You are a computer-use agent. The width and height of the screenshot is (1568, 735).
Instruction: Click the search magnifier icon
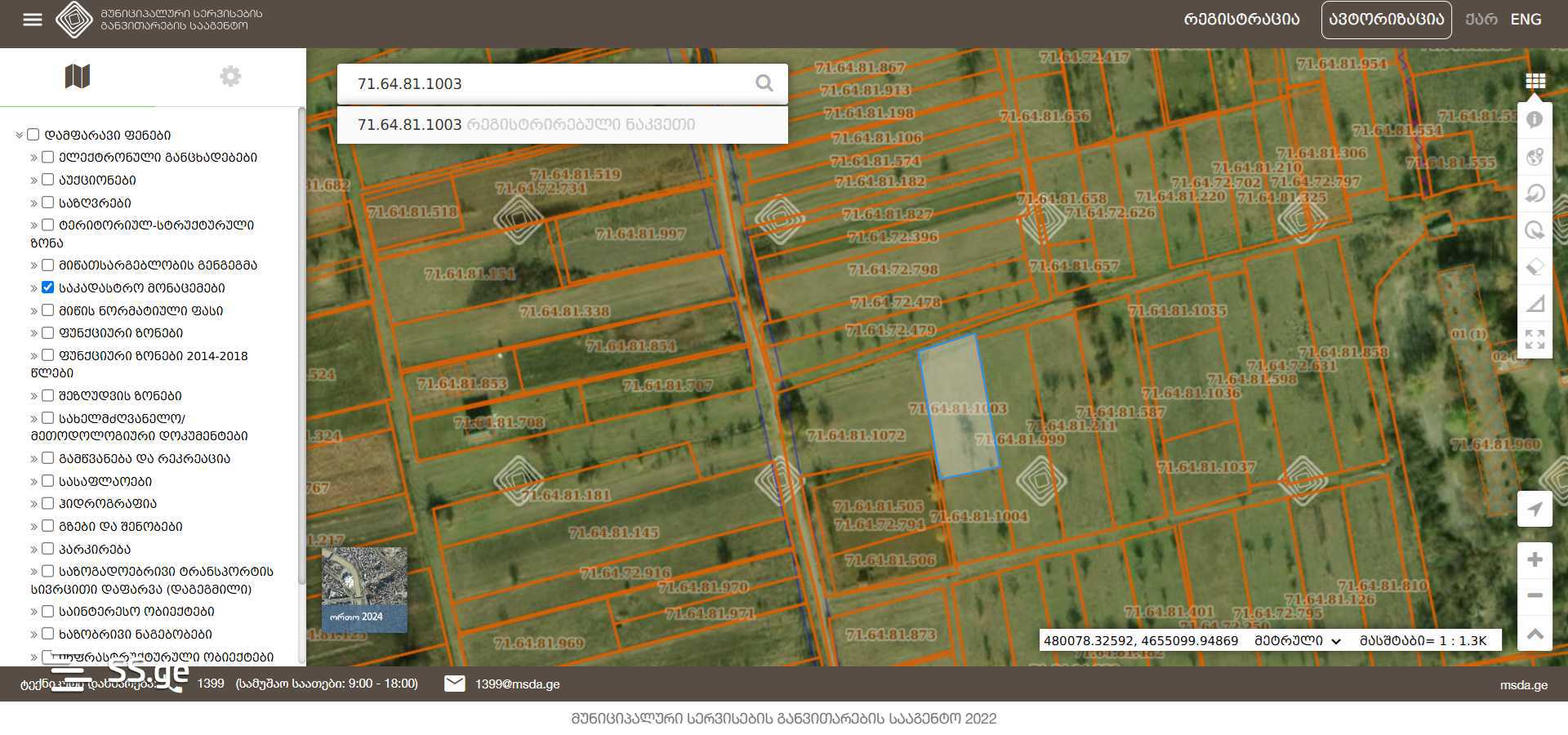pyautogui.click(x=764, y=83)
